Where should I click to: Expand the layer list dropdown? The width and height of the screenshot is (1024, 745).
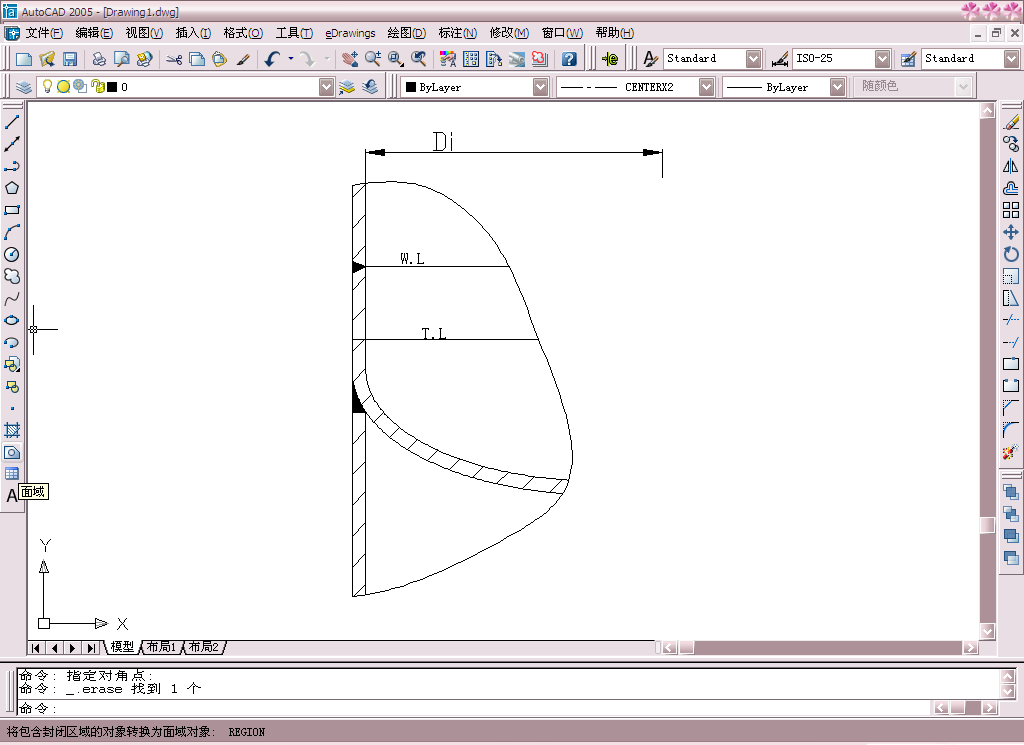tap(326, 87)
